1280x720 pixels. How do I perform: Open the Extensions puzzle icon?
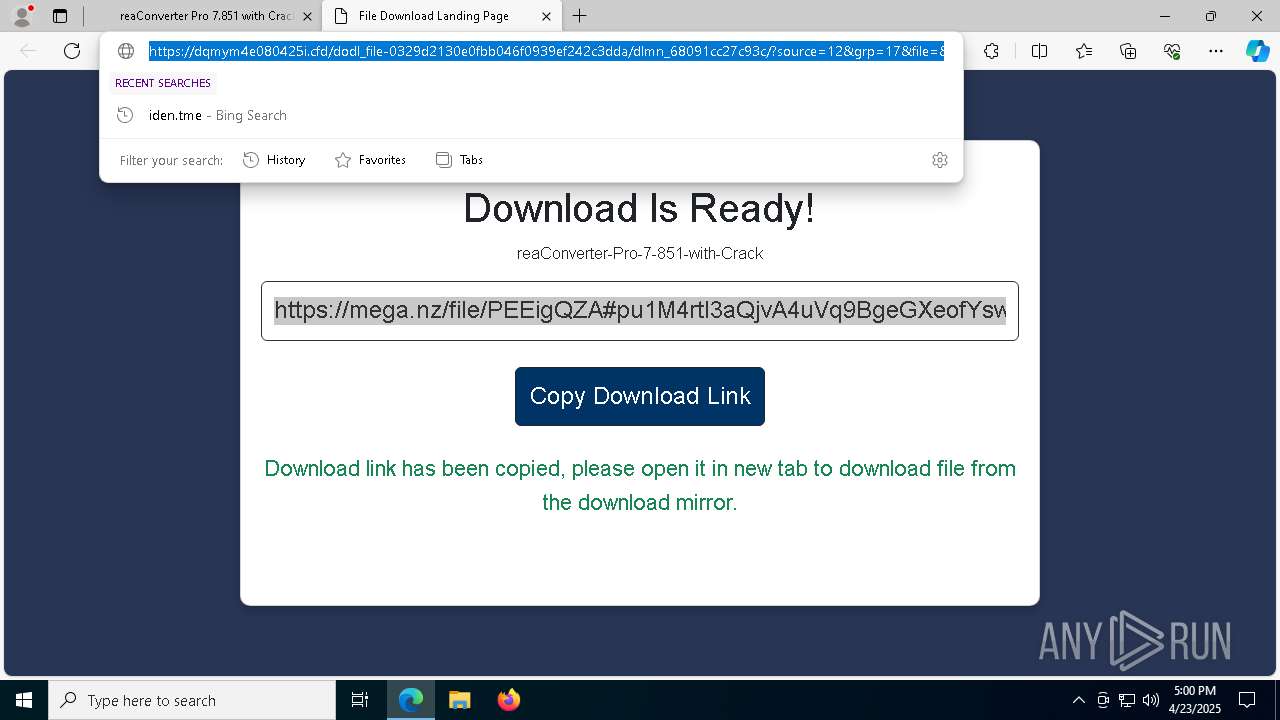(x=991, y=51)
